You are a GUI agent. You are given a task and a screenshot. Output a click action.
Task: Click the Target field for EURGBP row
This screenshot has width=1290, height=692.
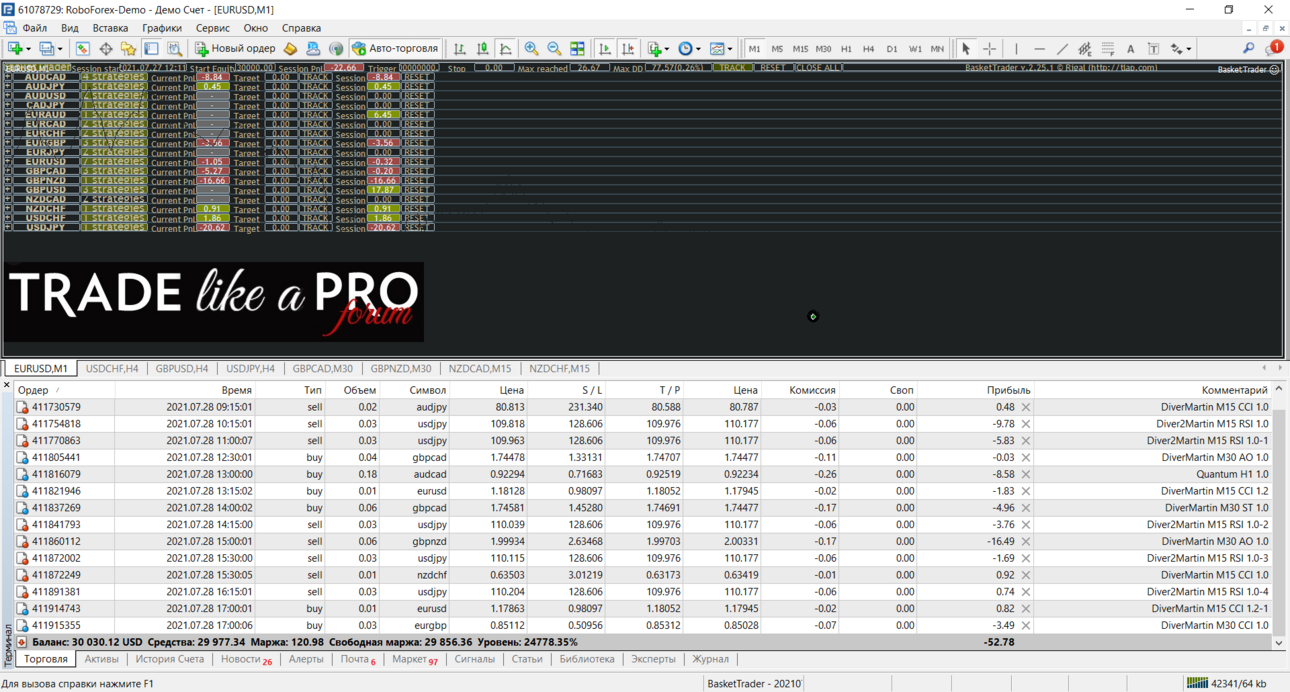[x=281, y=143]
